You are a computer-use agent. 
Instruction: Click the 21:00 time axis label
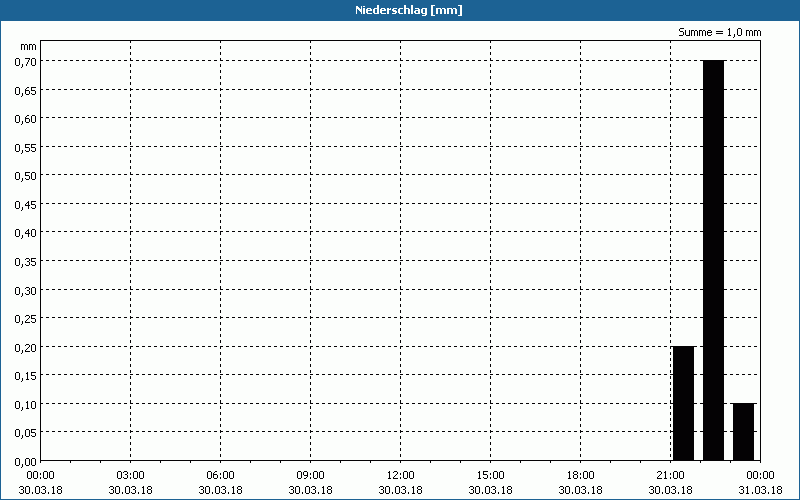(x=670, y=476)
